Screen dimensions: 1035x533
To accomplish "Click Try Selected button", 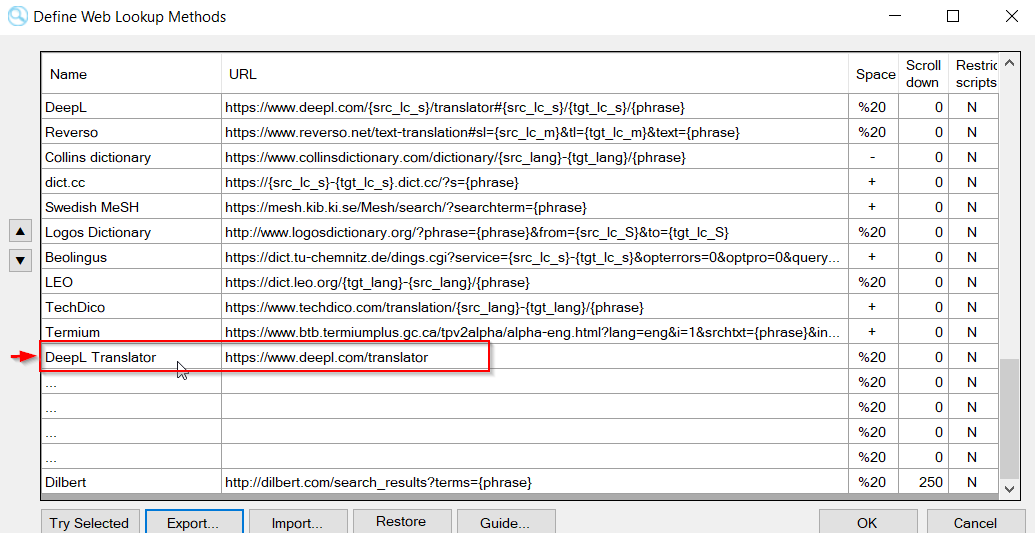I will 90,523.
